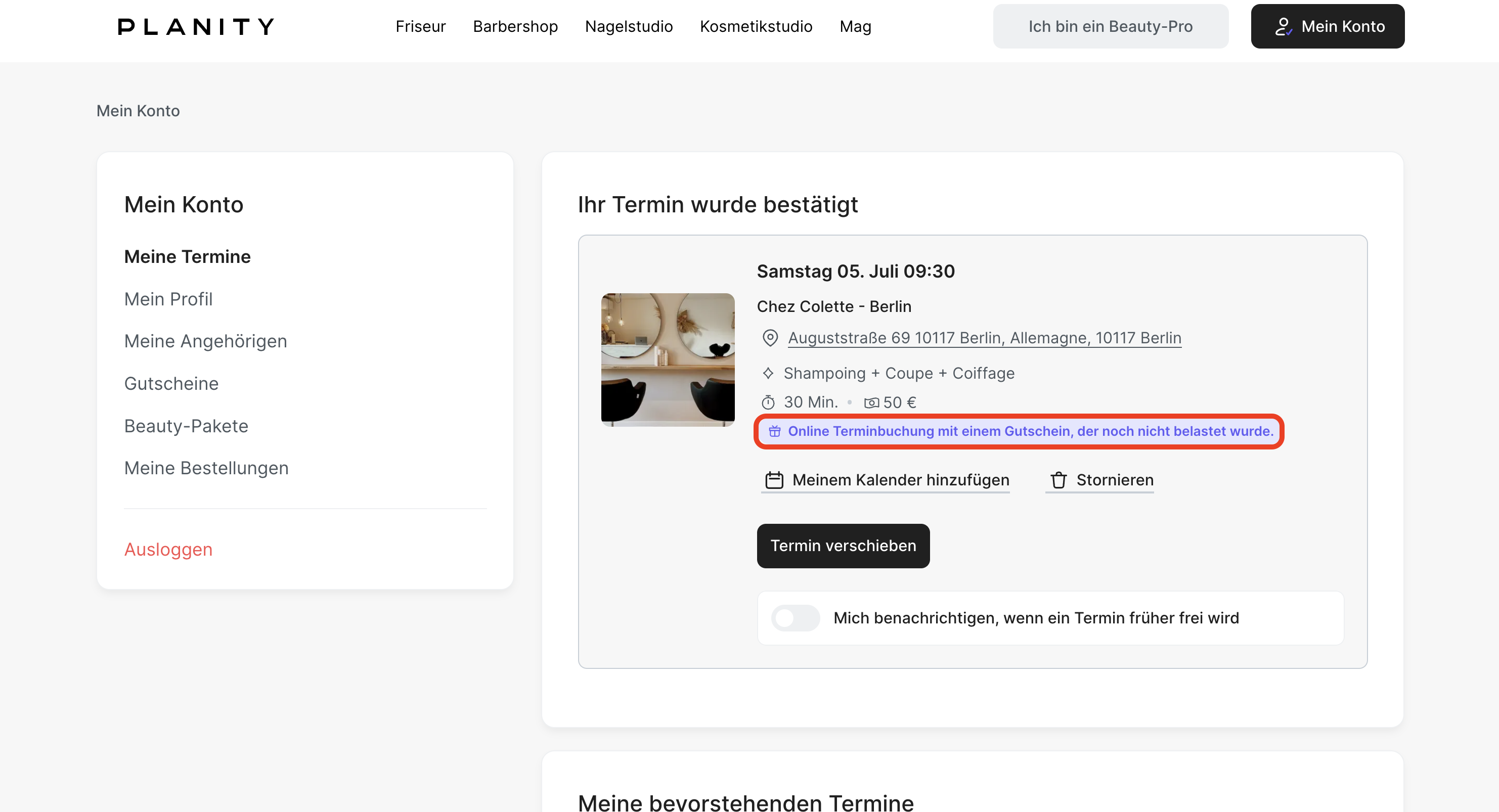Screen dimensions: 1499x812
Task: Click the calendar icon for adding appointment
Action: [x=774, y=480]
